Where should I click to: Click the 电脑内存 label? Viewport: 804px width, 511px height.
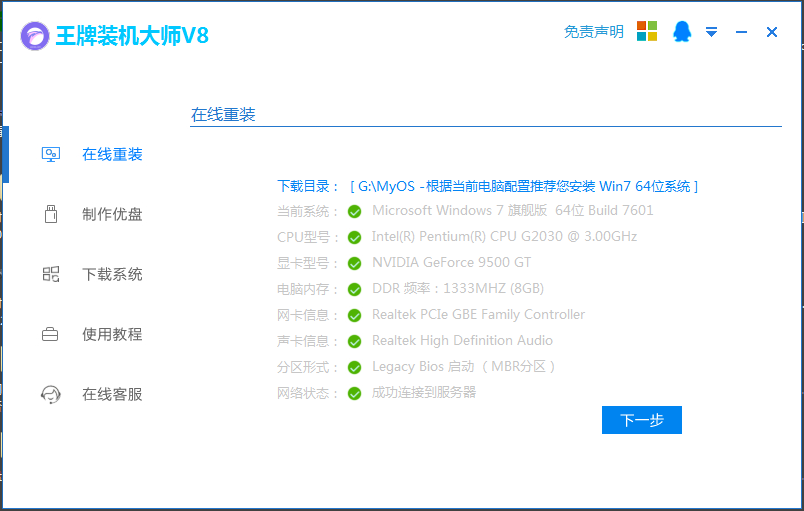coord(308,290)
